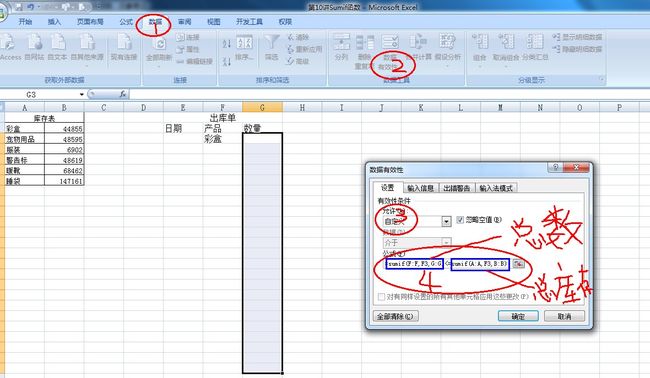This screenshot has width=650, height=378.
Task: Click the formula bar input area
Action: tap(389, 94)
